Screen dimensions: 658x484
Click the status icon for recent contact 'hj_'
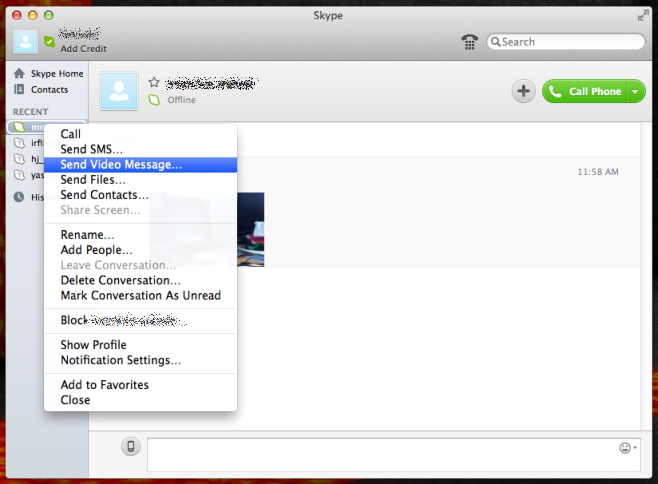[x=19, y=159]
